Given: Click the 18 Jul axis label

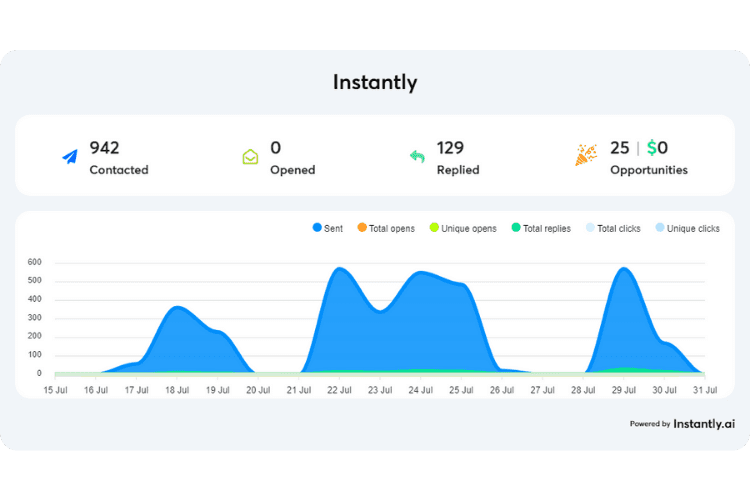Looking at the screenshot, I should [x=177, y=390].
